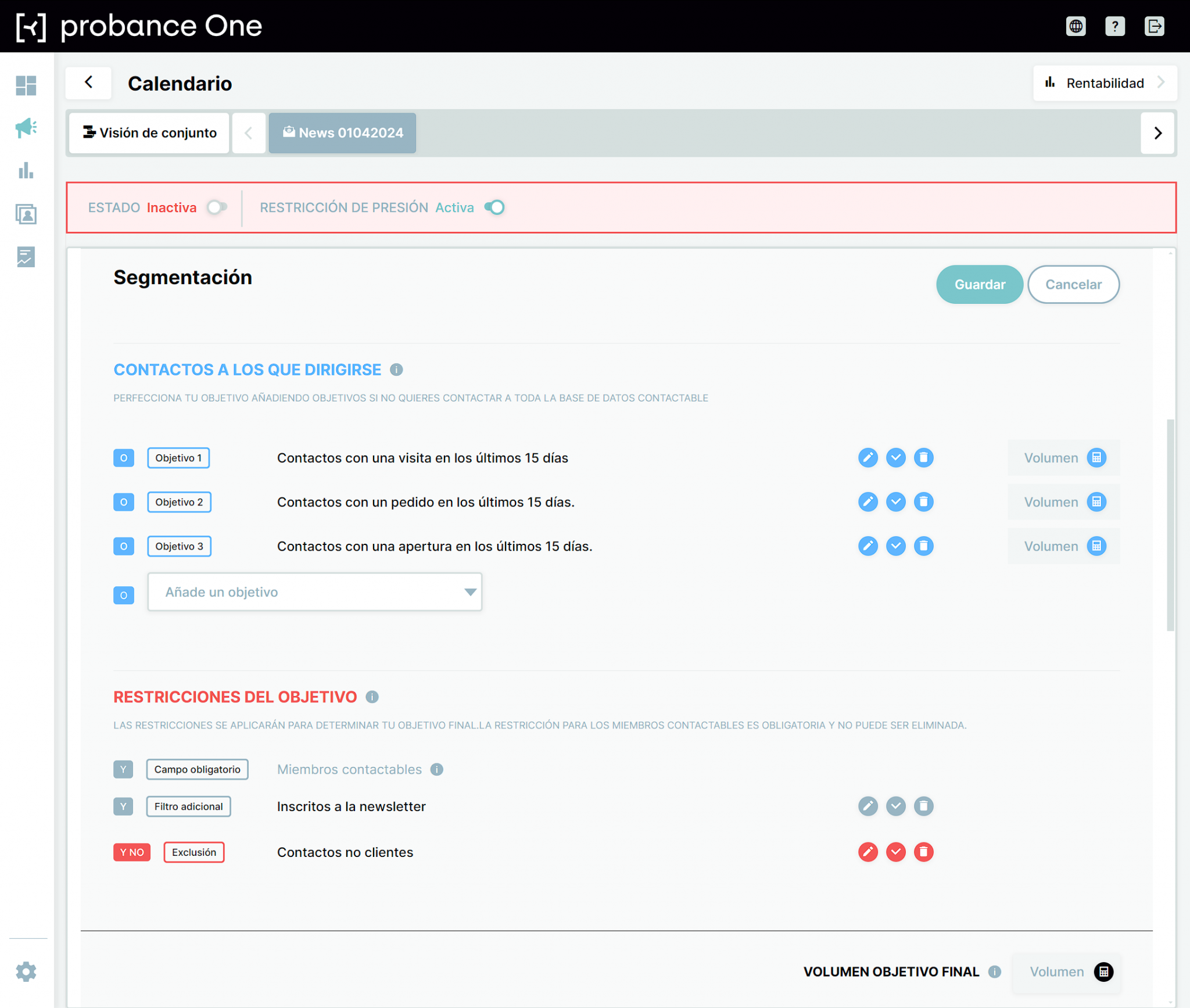Open the campaigns megaphone icon in sidebar

pyautogui.click(x=26, y=128)
